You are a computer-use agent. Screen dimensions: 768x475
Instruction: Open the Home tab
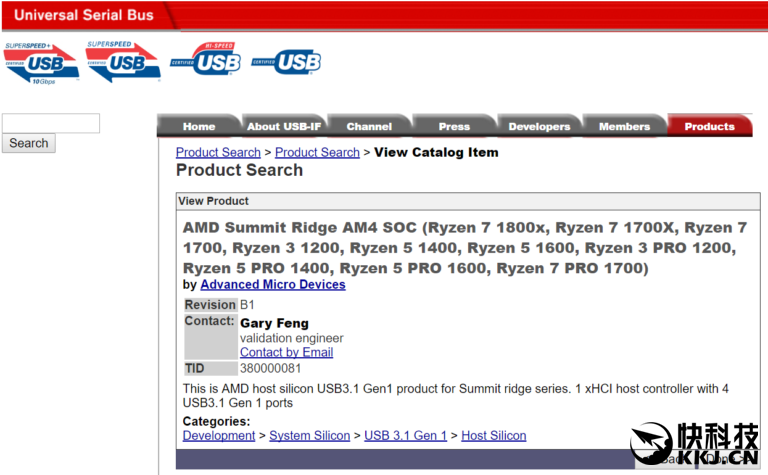click(199, 126)
